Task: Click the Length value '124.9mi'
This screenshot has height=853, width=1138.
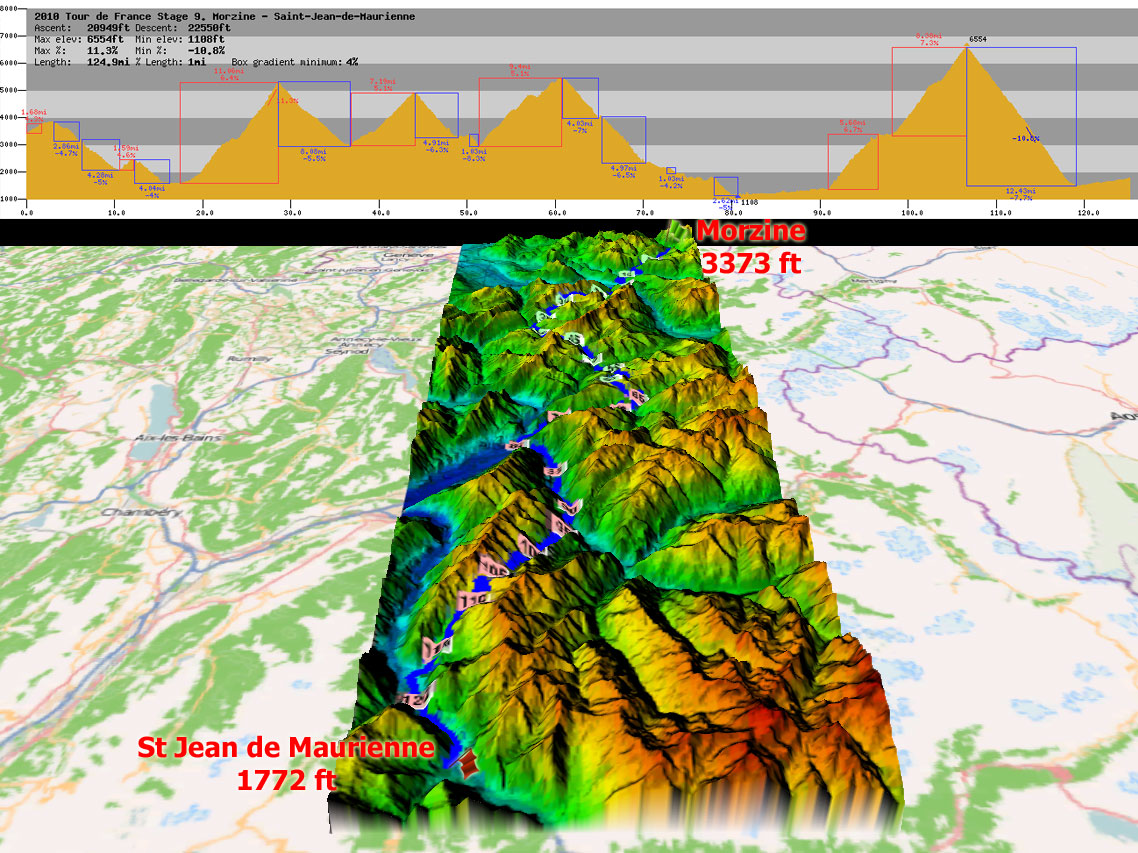Action: 108,62
